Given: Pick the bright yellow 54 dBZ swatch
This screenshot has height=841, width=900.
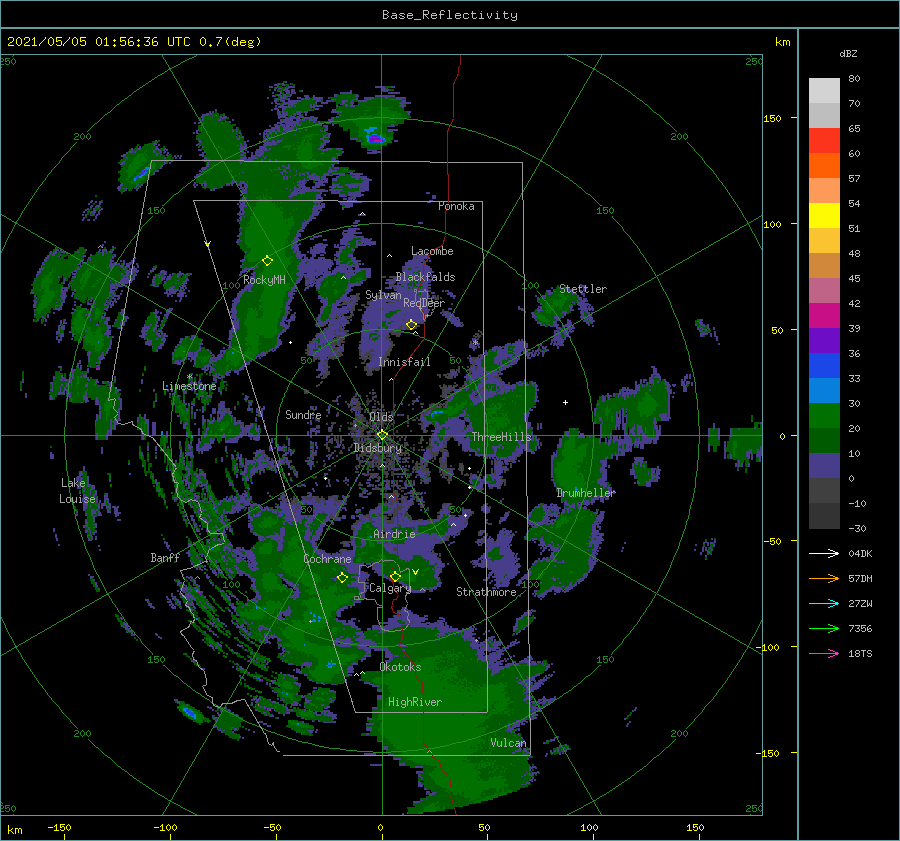Looking at the screenshot, I should pyautogui.click(x=824, y=215).
